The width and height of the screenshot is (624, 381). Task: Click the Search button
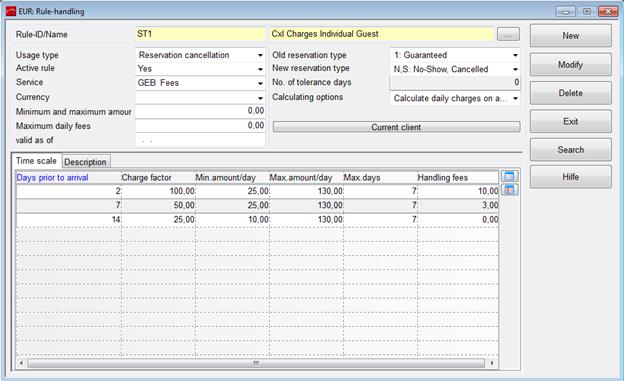pos(570,150)
